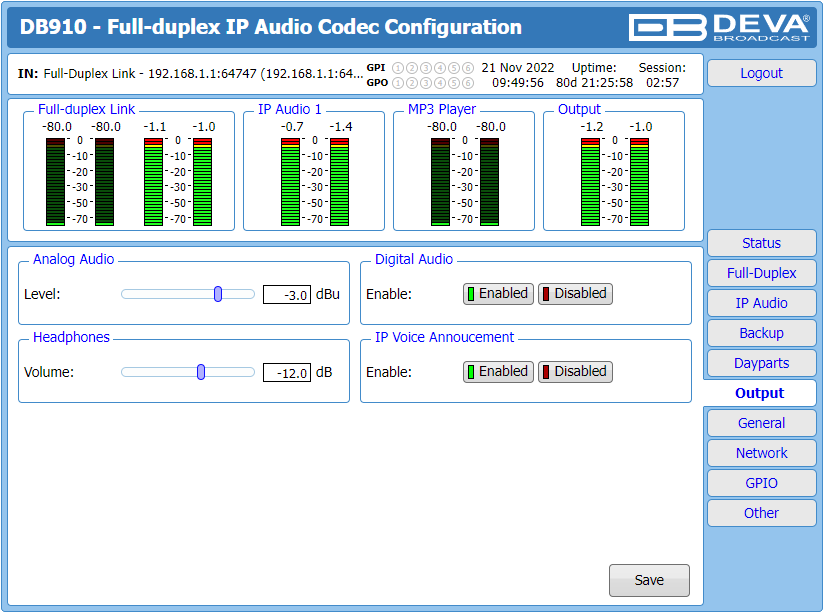Click the IP Audio 1 meter title
The height and width of the screenshot is (613, 824).
coord(290,109)
